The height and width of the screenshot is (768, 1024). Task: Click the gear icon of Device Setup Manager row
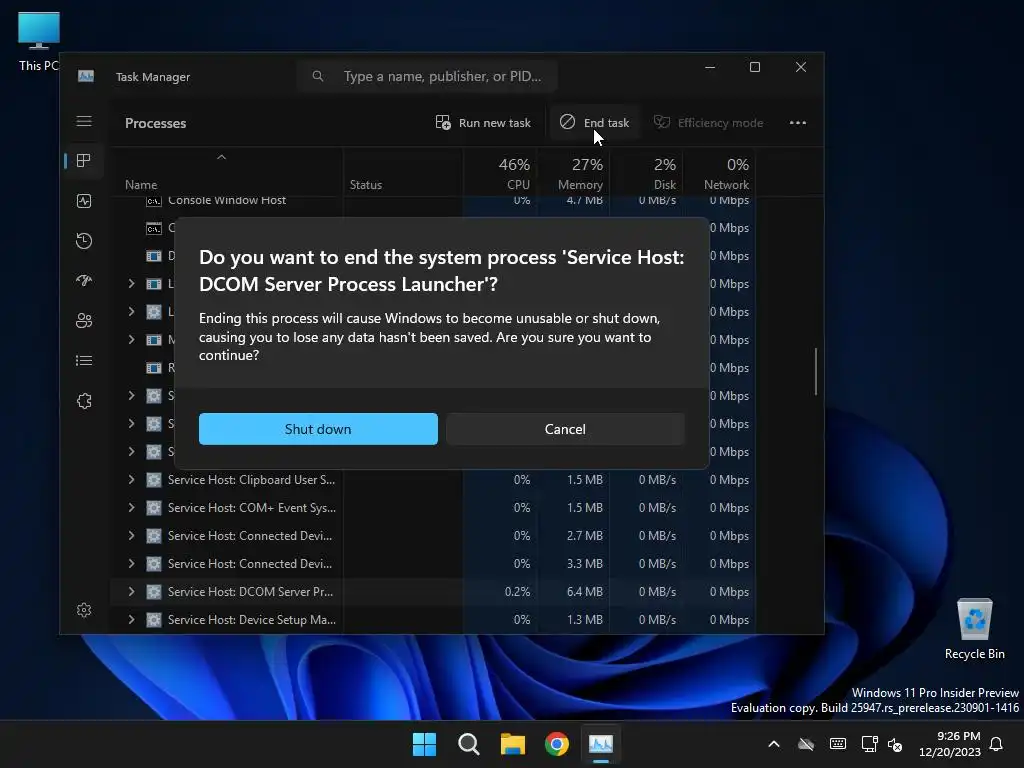point(153,620)
